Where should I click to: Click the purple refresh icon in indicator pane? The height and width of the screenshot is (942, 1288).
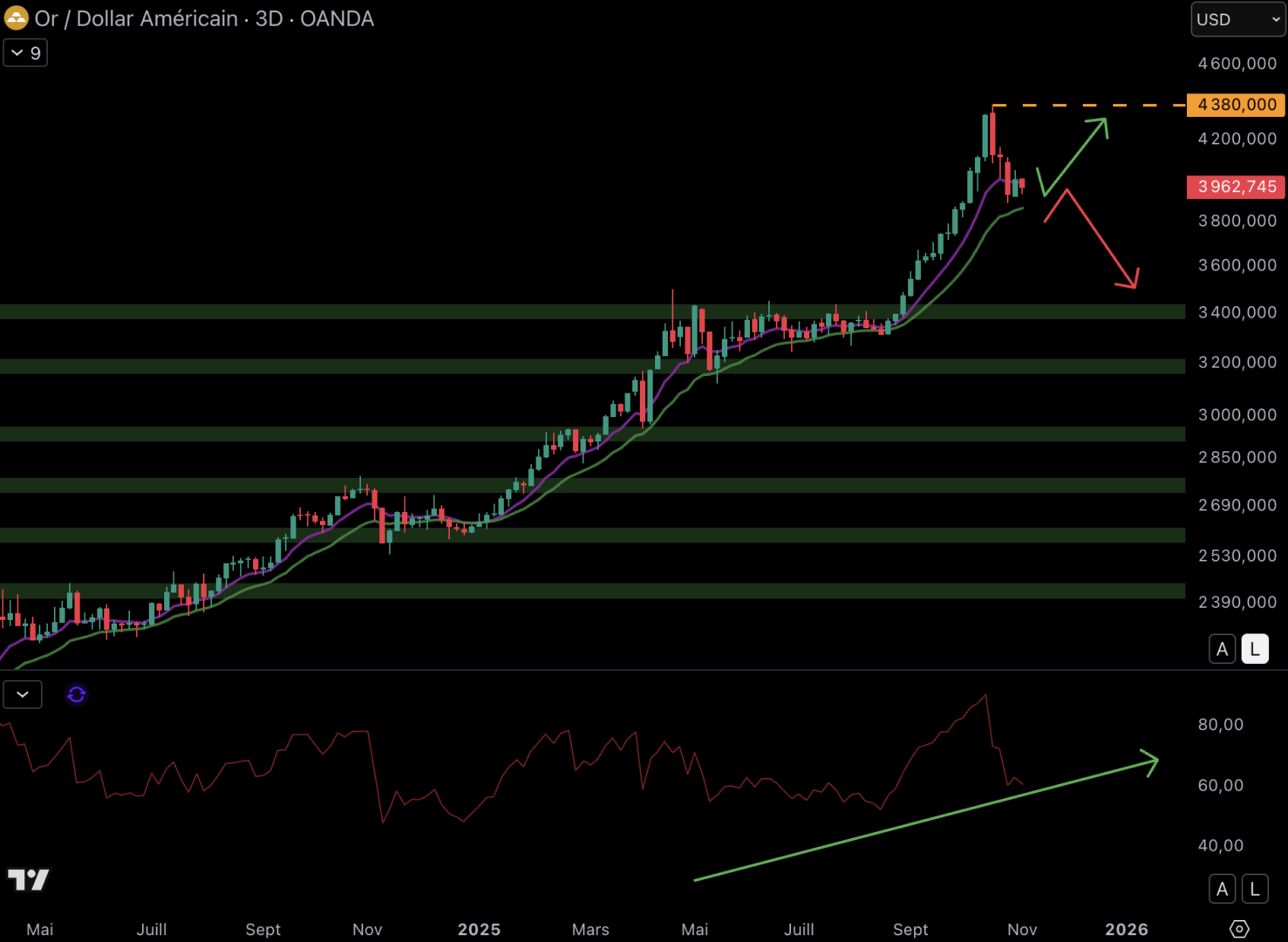[x=77, y=694]
